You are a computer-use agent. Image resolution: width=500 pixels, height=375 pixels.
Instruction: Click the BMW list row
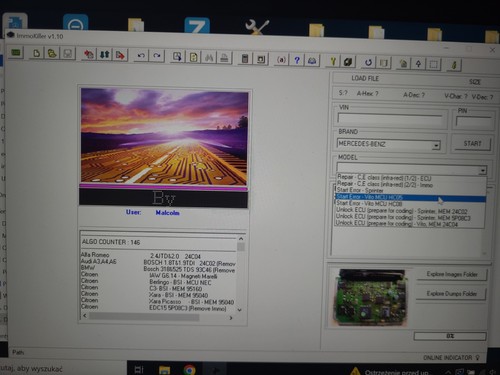[159, 269]
